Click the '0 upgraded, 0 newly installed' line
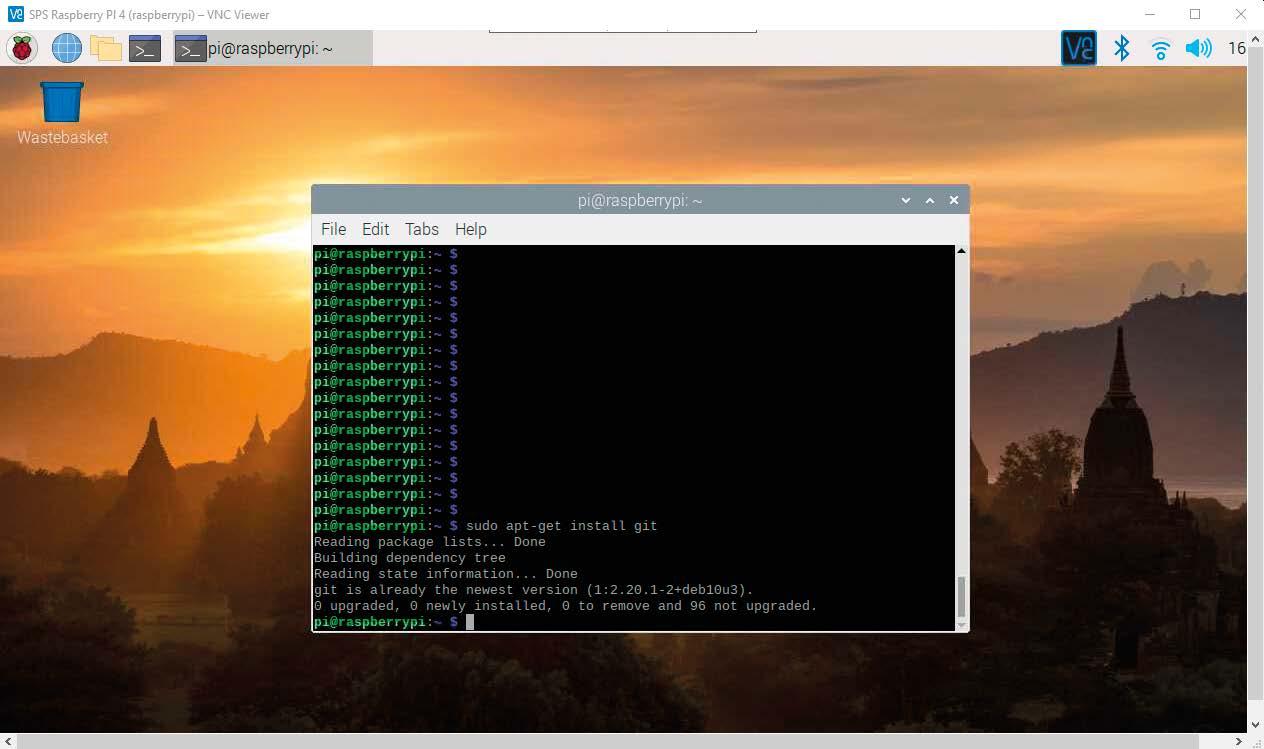Screen dimensions: 1264x749 (566, 606)
